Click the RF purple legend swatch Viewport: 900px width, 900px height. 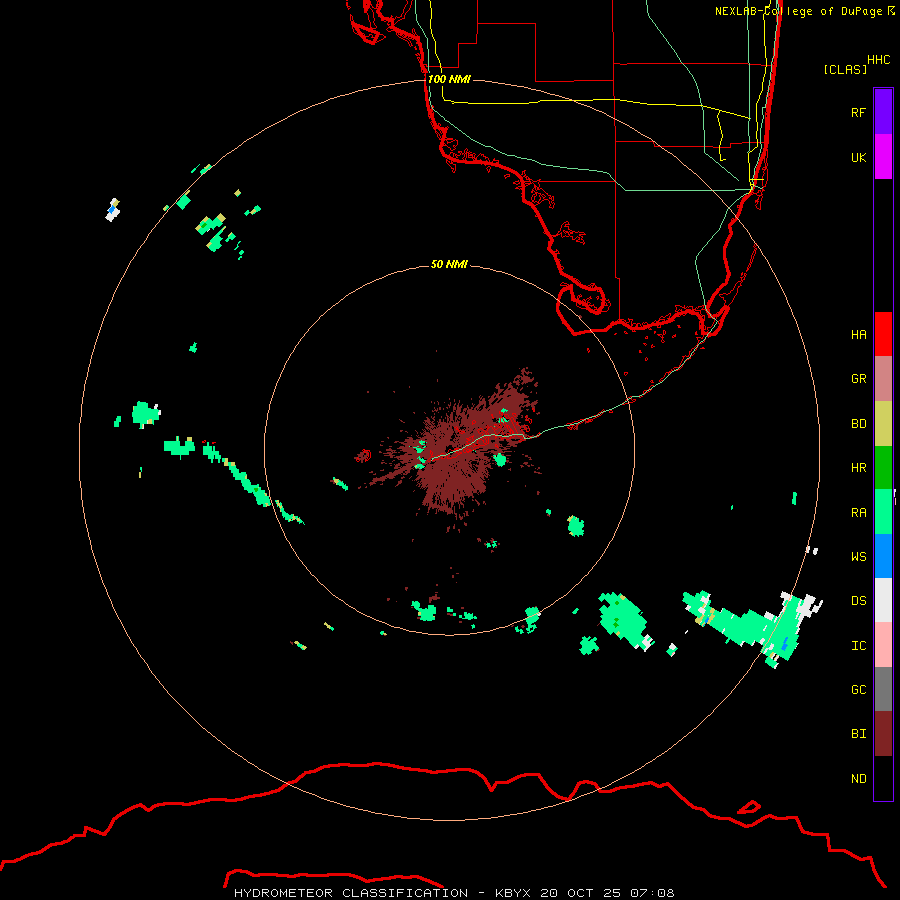pos(883,112)
